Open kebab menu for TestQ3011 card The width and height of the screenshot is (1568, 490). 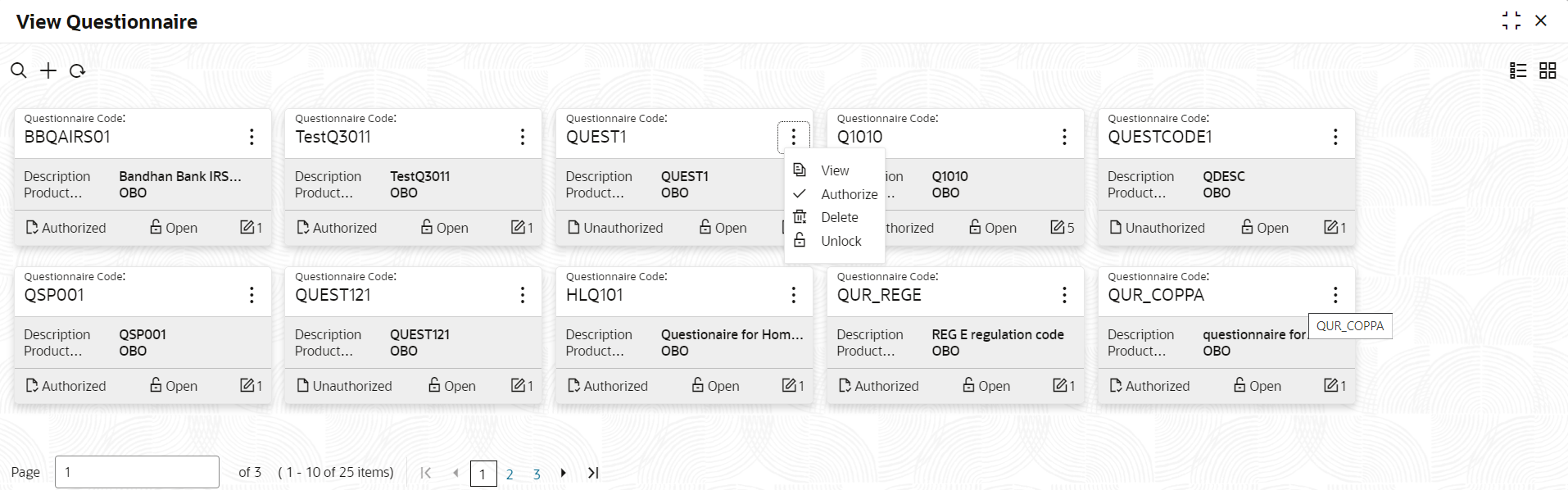[x=523, y=137]
